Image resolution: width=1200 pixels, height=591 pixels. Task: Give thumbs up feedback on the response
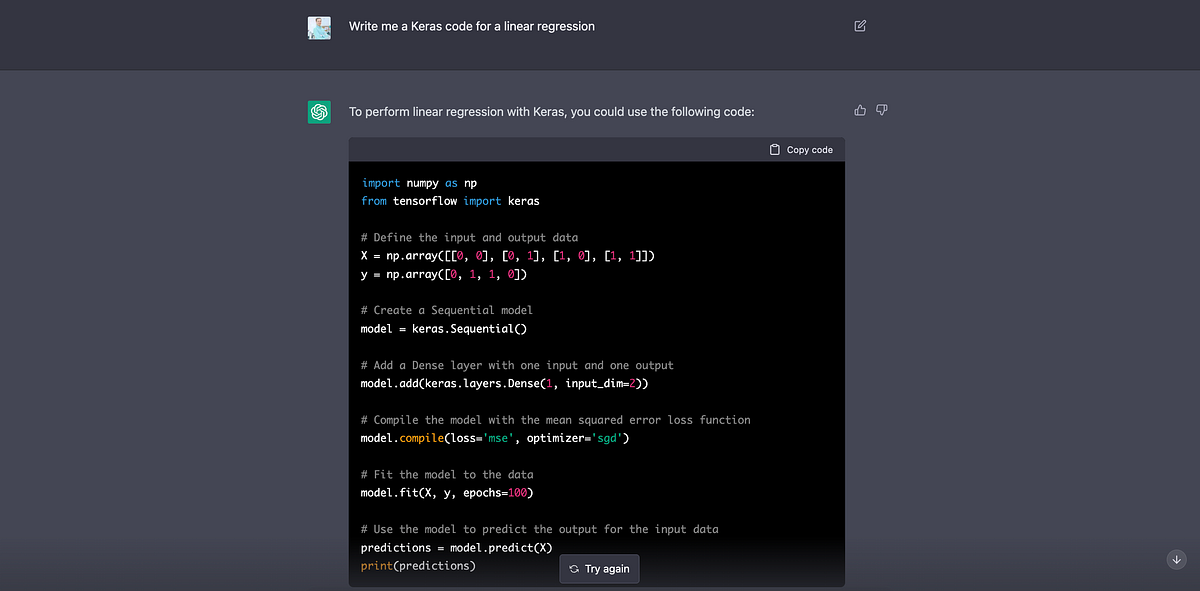point(859,110)
